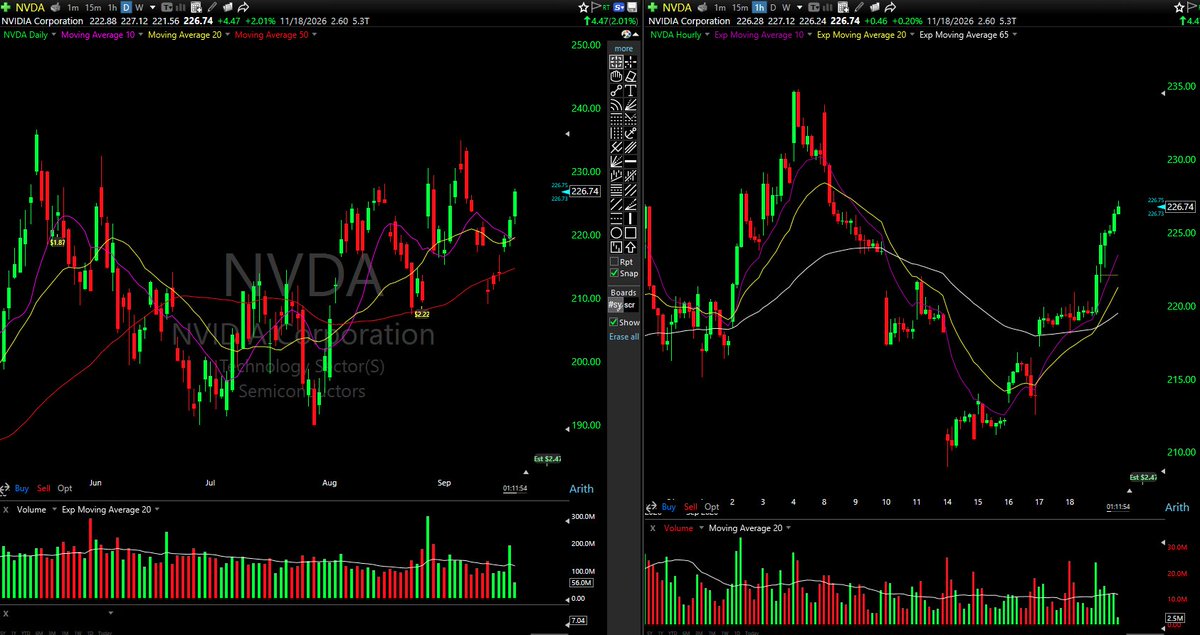Select the Fibonacci arcs drawing tool
This screenshot has height=635, width=1200.
pos(616,104)
